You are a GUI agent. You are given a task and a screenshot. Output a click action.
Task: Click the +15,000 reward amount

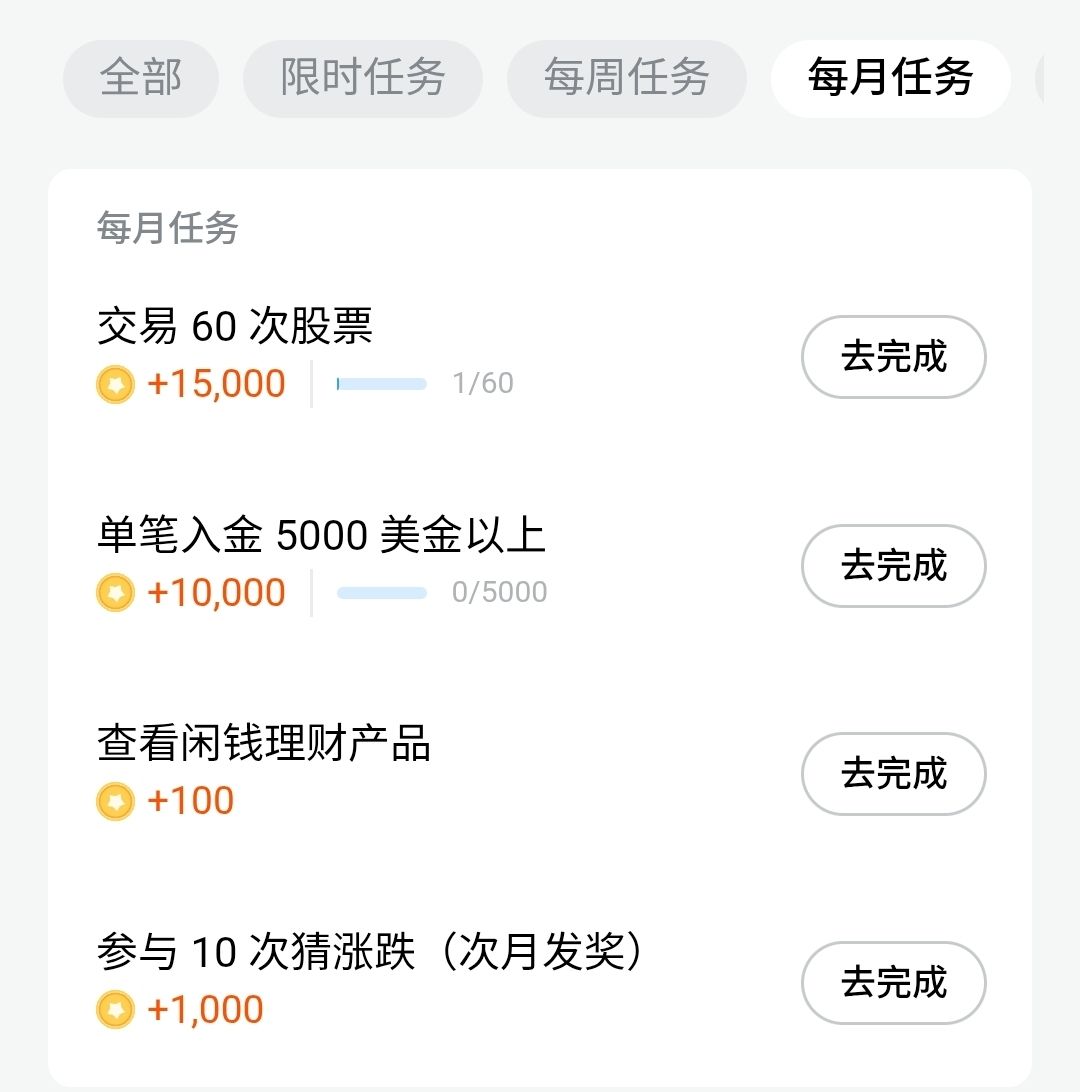tap(216, 385)
